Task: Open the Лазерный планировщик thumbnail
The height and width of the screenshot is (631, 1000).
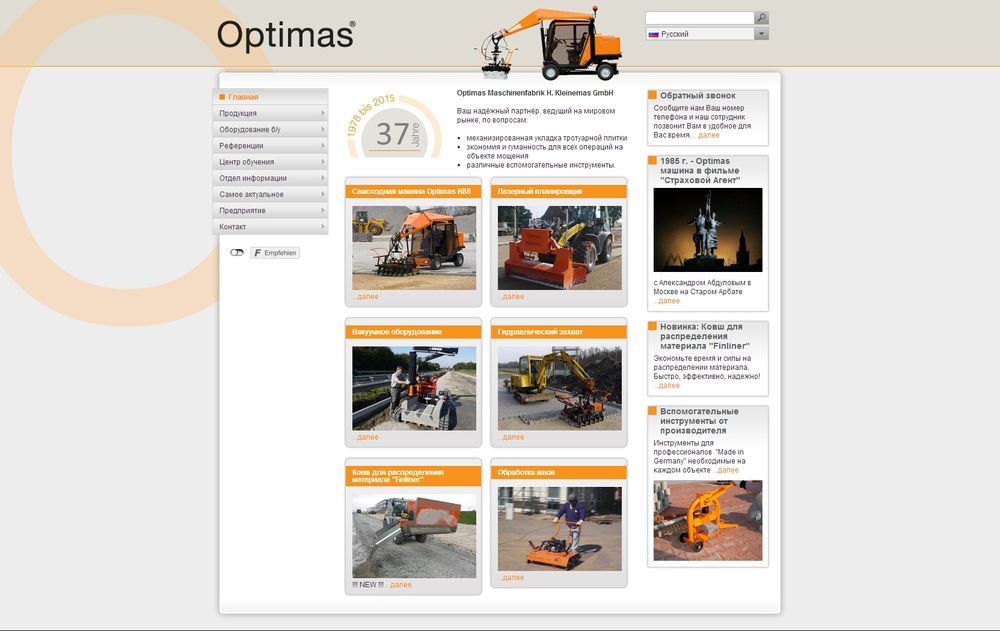Action: click(x=559, y=248)
